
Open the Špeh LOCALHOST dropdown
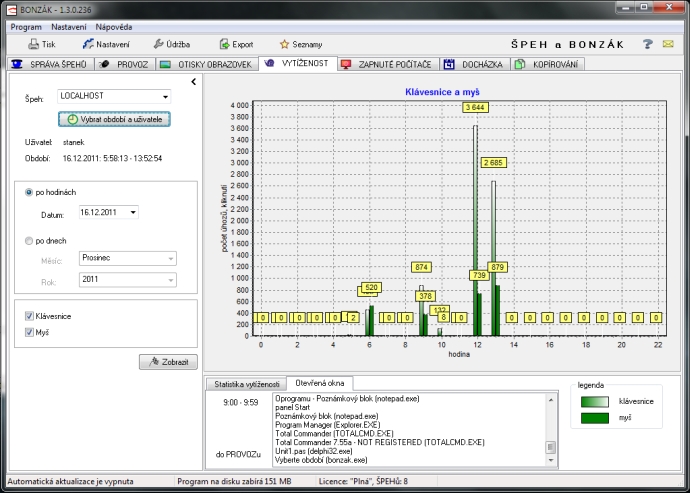point(114,96)
